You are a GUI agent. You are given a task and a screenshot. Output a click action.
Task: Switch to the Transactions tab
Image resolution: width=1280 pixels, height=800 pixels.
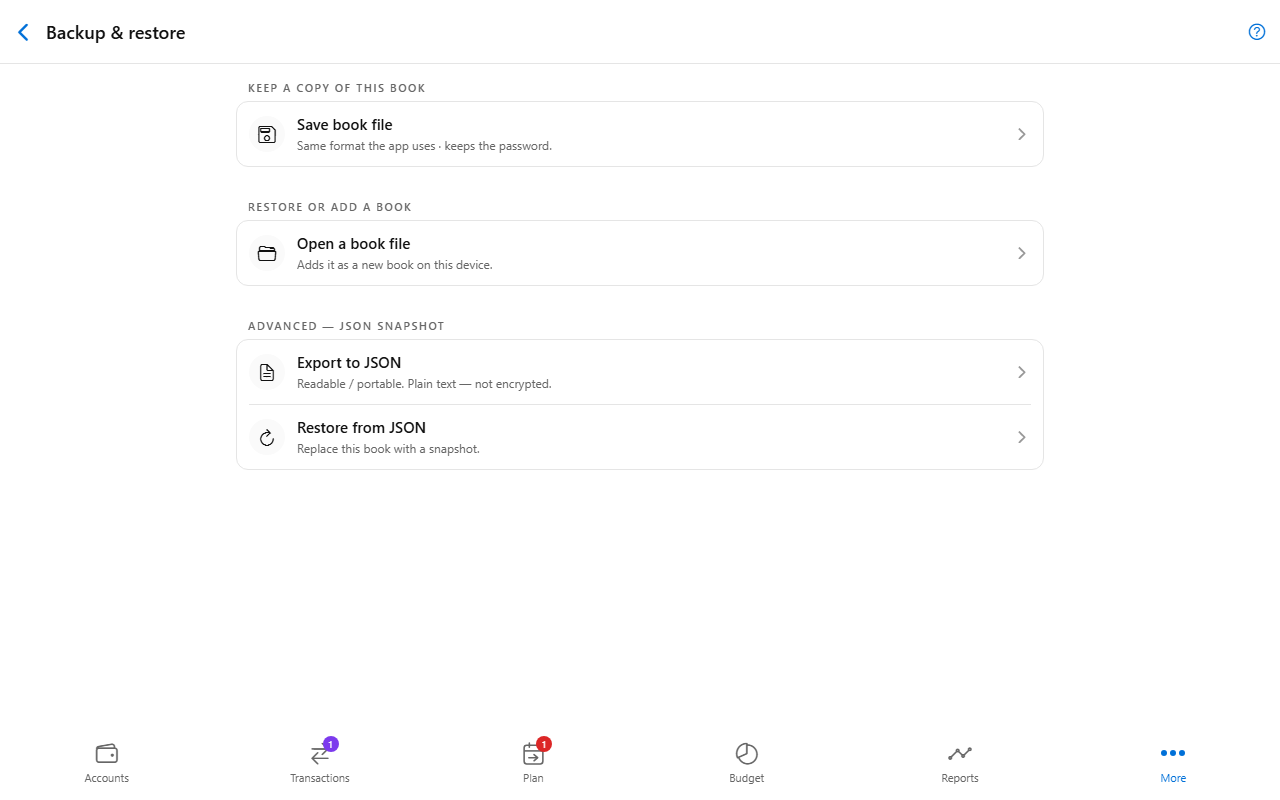pos(320,763)
